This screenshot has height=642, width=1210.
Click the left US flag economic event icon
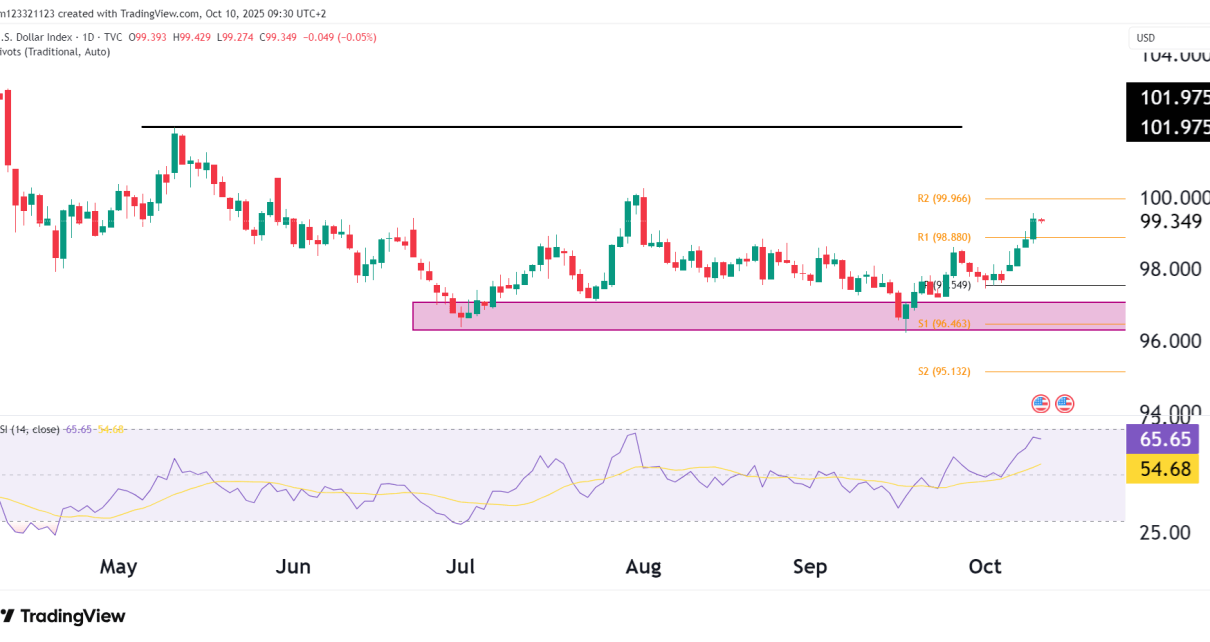1041,403
